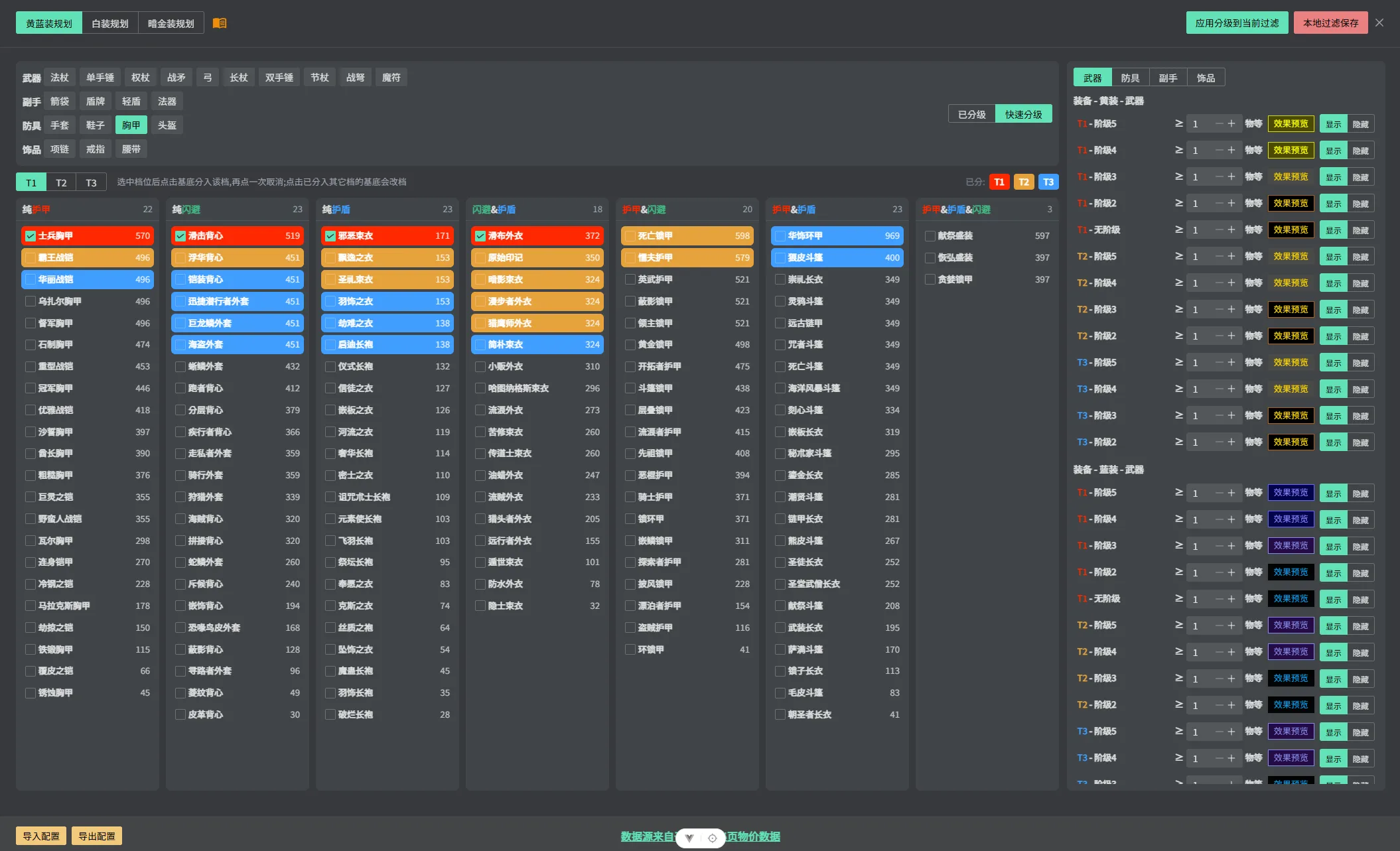This screenshot has width=1400, height=851.
Task: Open the 防具 tab in right panel
Action: coord(1130,78)
